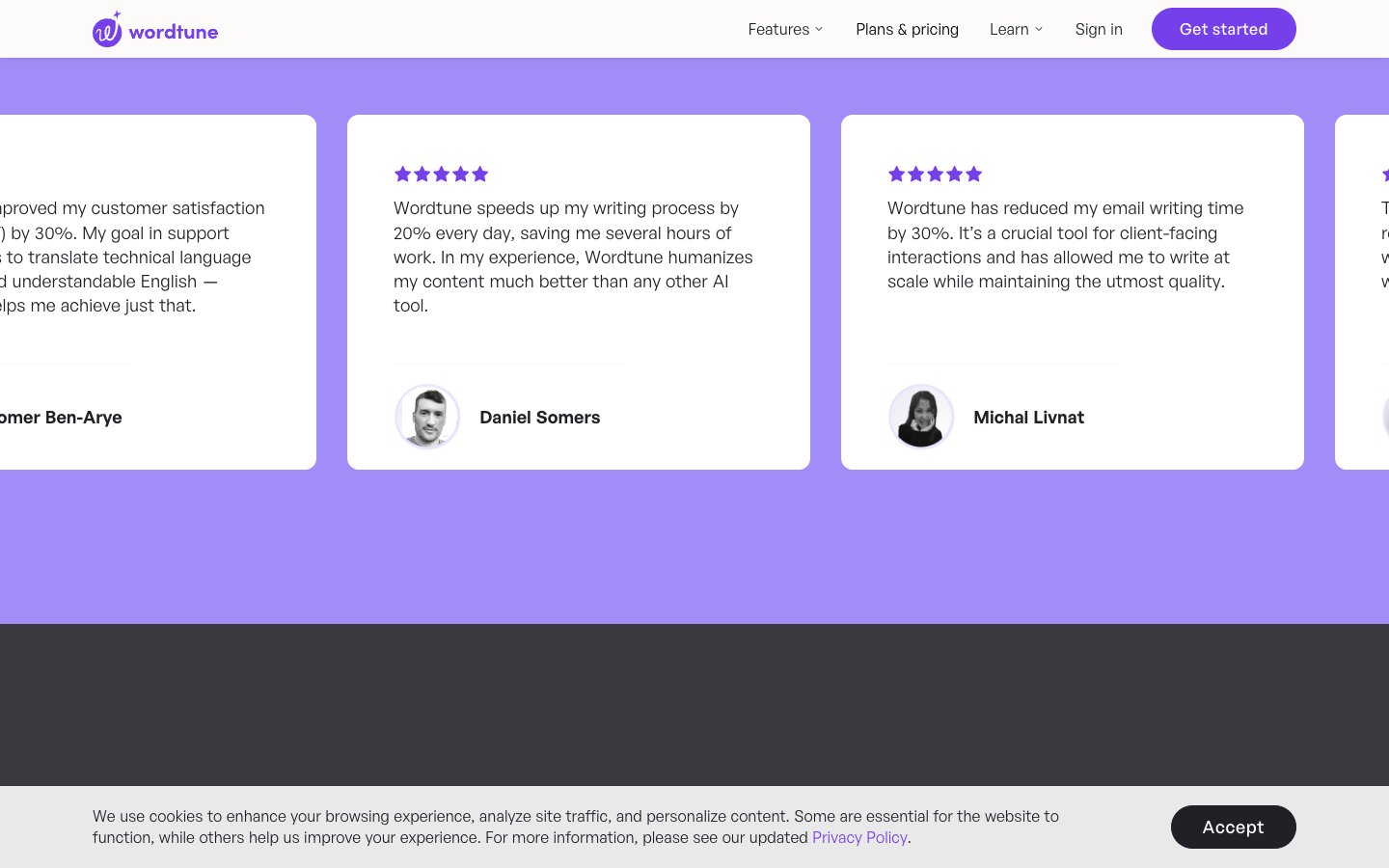Click the fifth star in Michal Livnat's rating
This screenshot has width=1389, height=868.
[x=974, y=174]
